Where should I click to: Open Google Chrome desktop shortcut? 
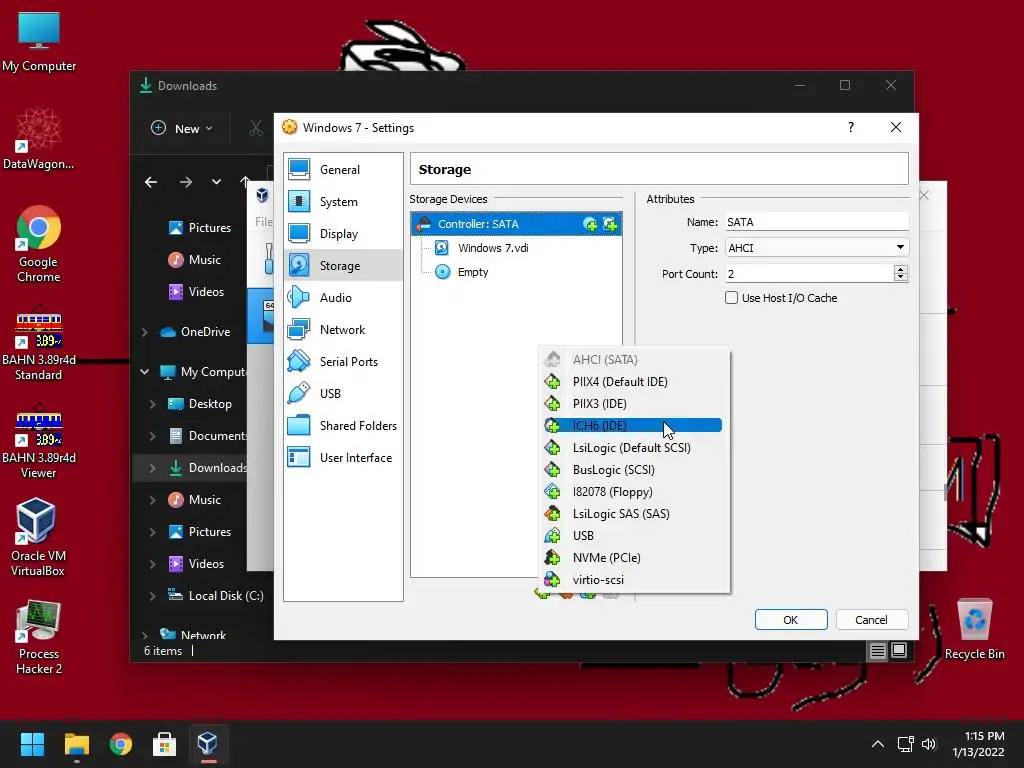[x=39, y=245]
